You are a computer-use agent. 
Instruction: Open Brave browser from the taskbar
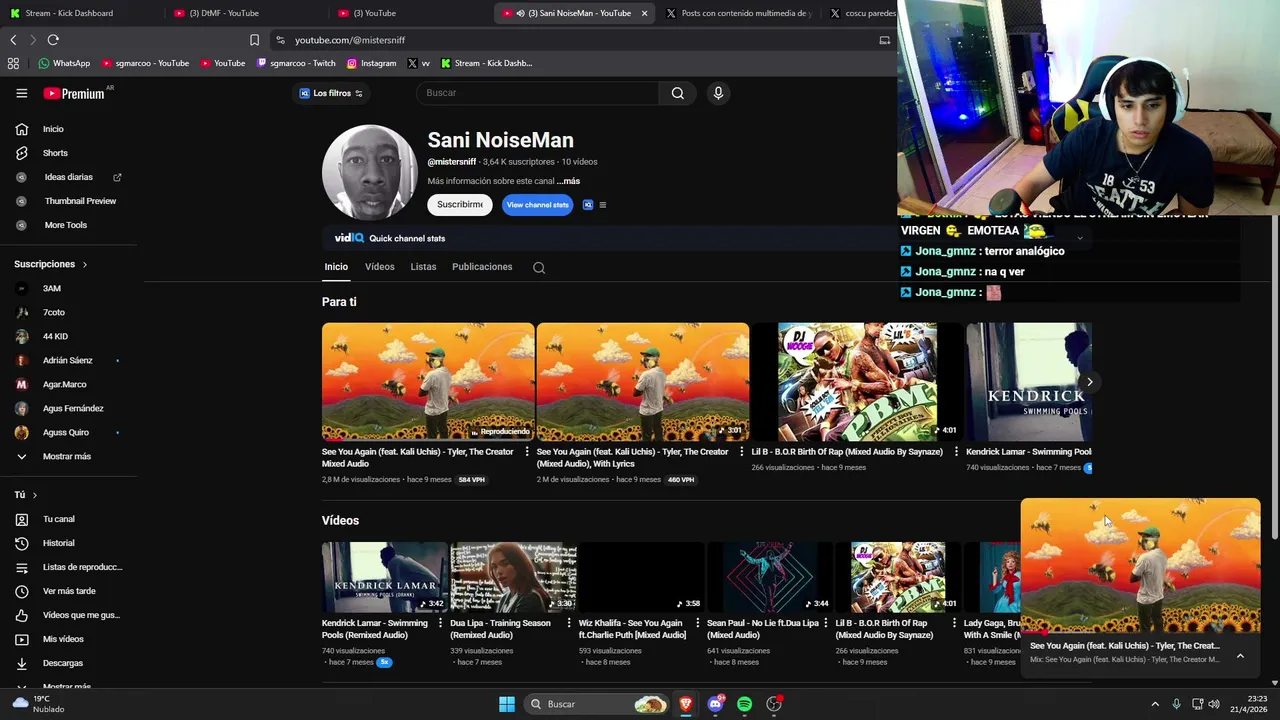coord(686,704)
